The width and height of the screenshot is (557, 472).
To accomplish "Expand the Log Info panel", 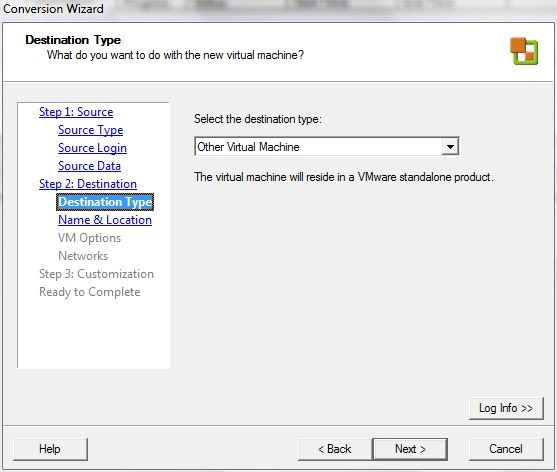I will tap(506, 408).
